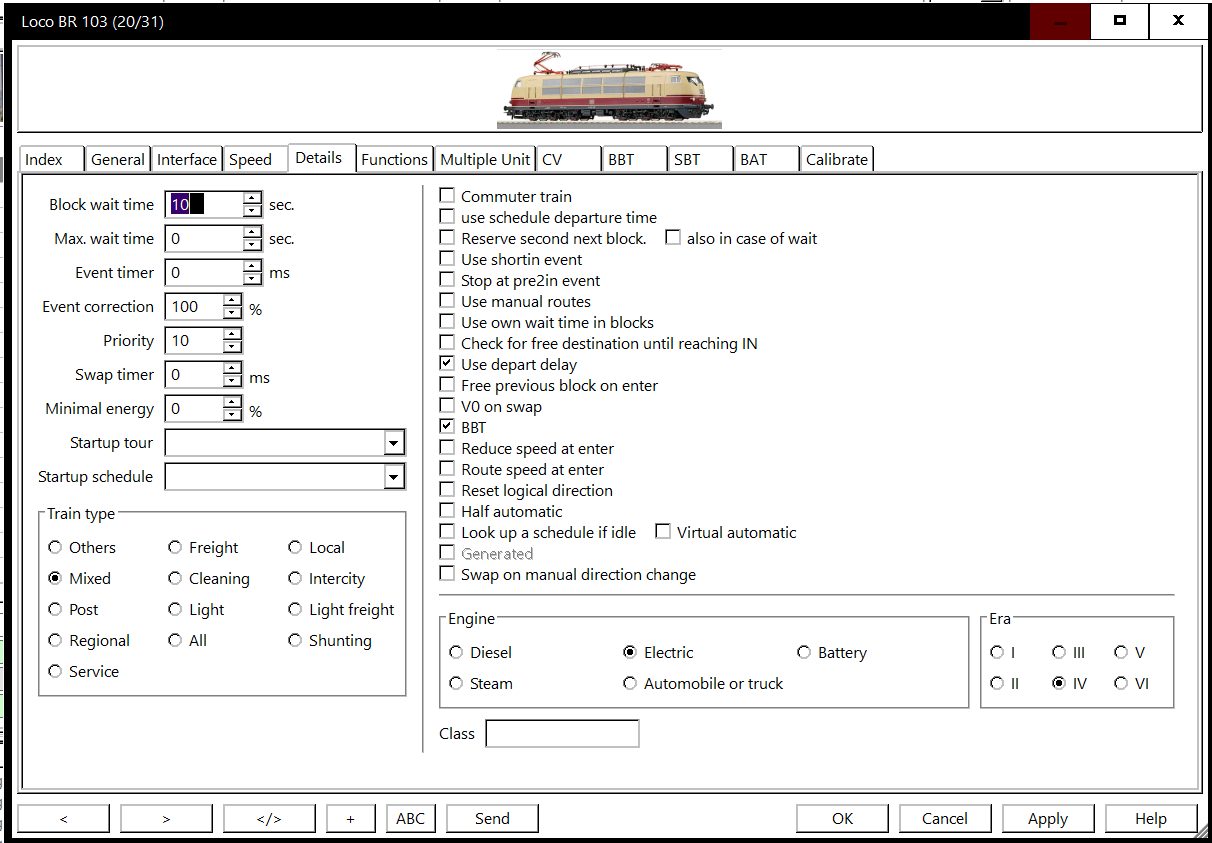Open the Calibrate tab

(837, 159)
